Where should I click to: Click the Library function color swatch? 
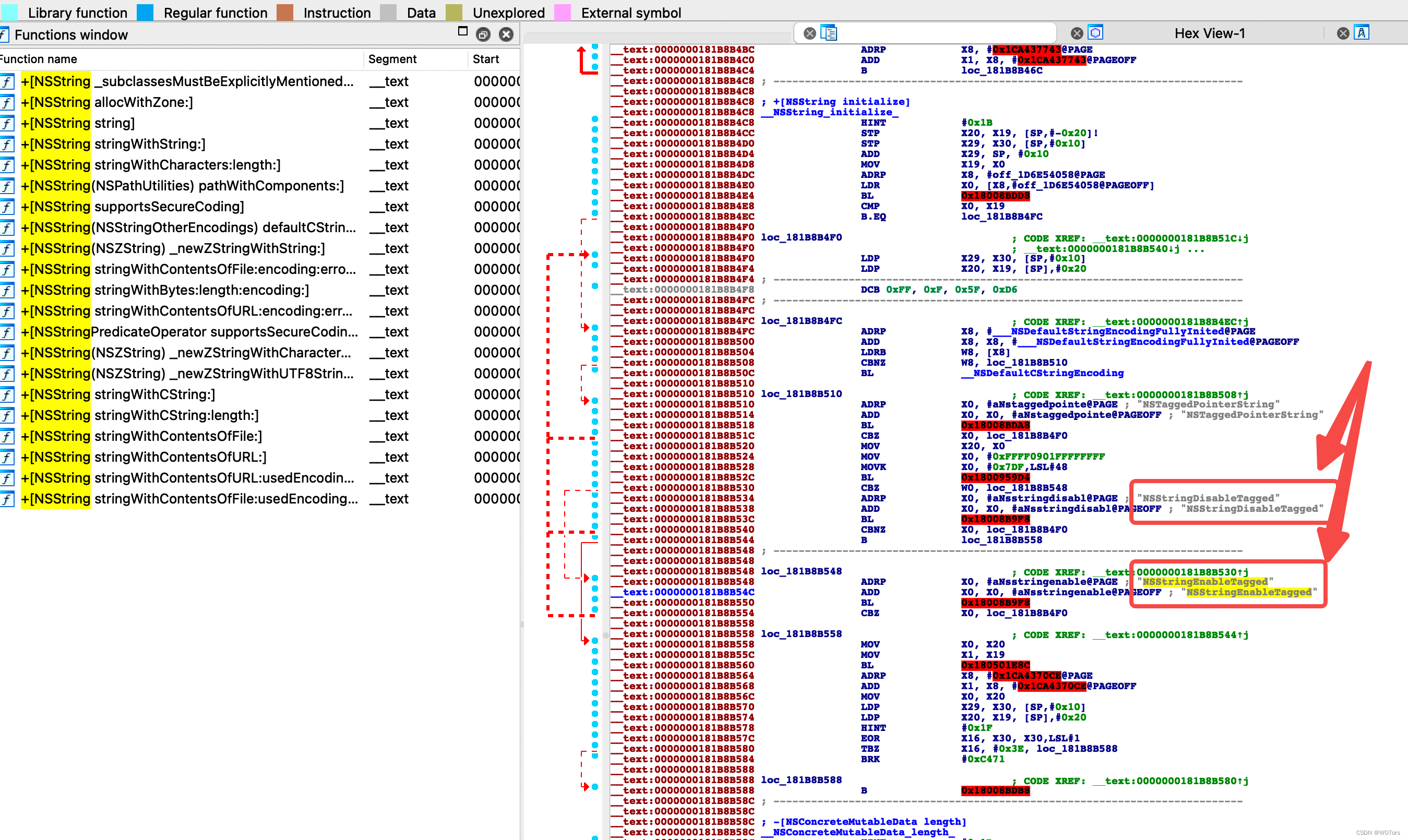click(9, 13)
